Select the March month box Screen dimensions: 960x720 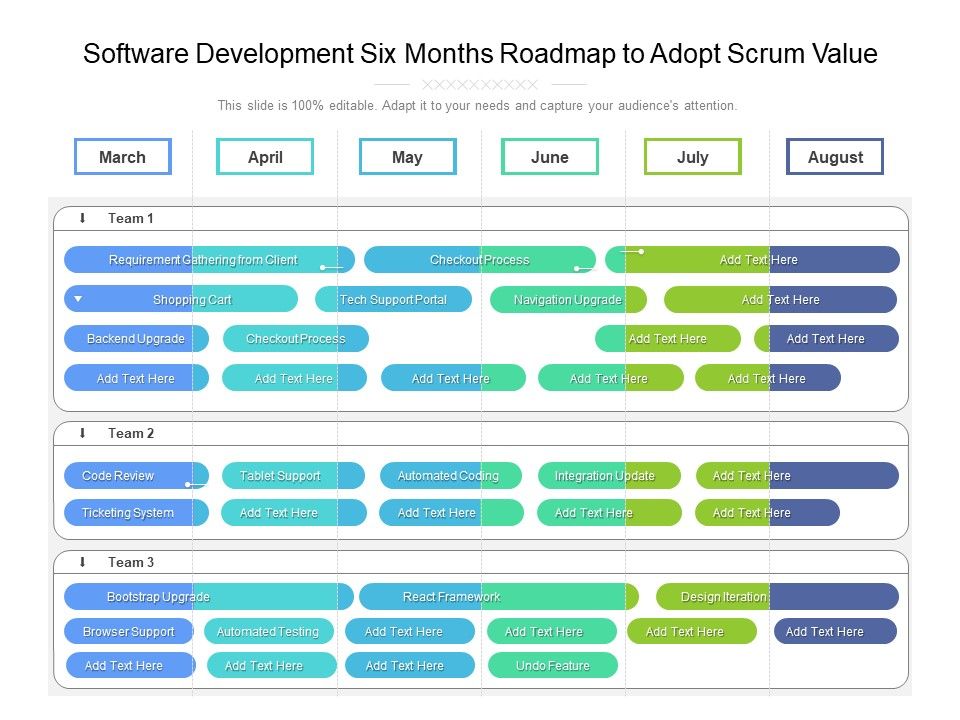122,157
